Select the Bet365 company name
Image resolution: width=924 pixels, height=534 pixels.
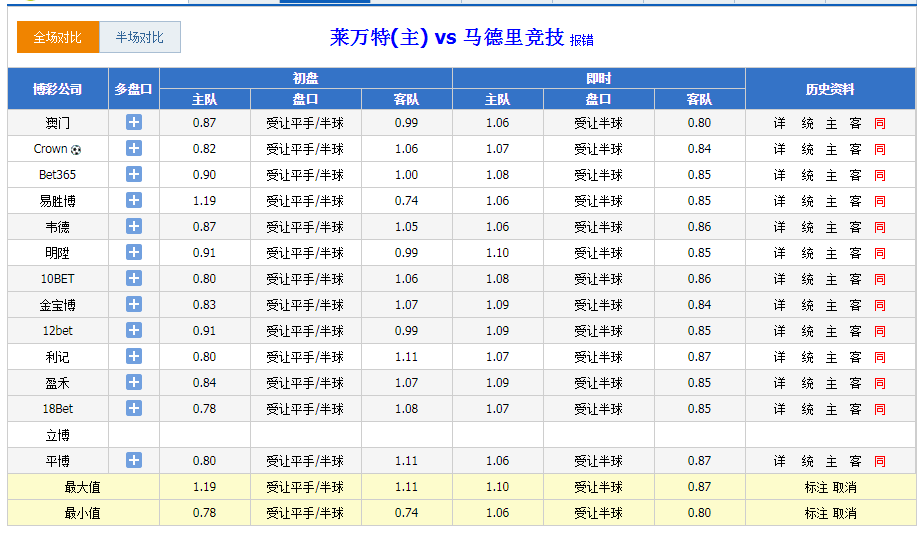coord(58,174)
